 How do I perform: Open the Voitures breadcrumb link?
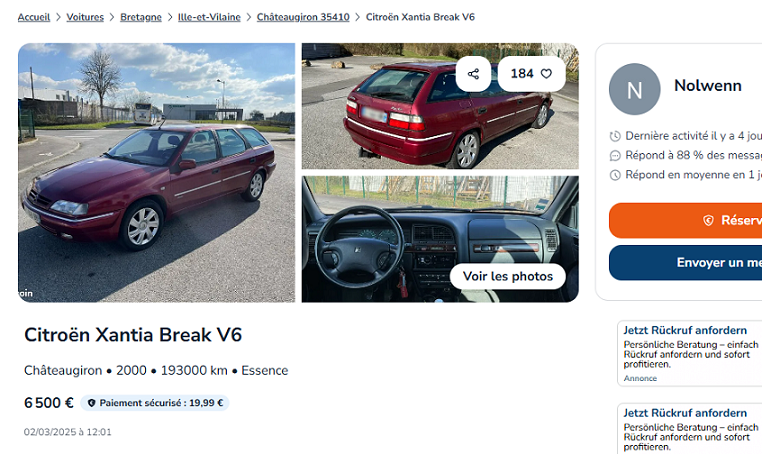coord(85,17)
